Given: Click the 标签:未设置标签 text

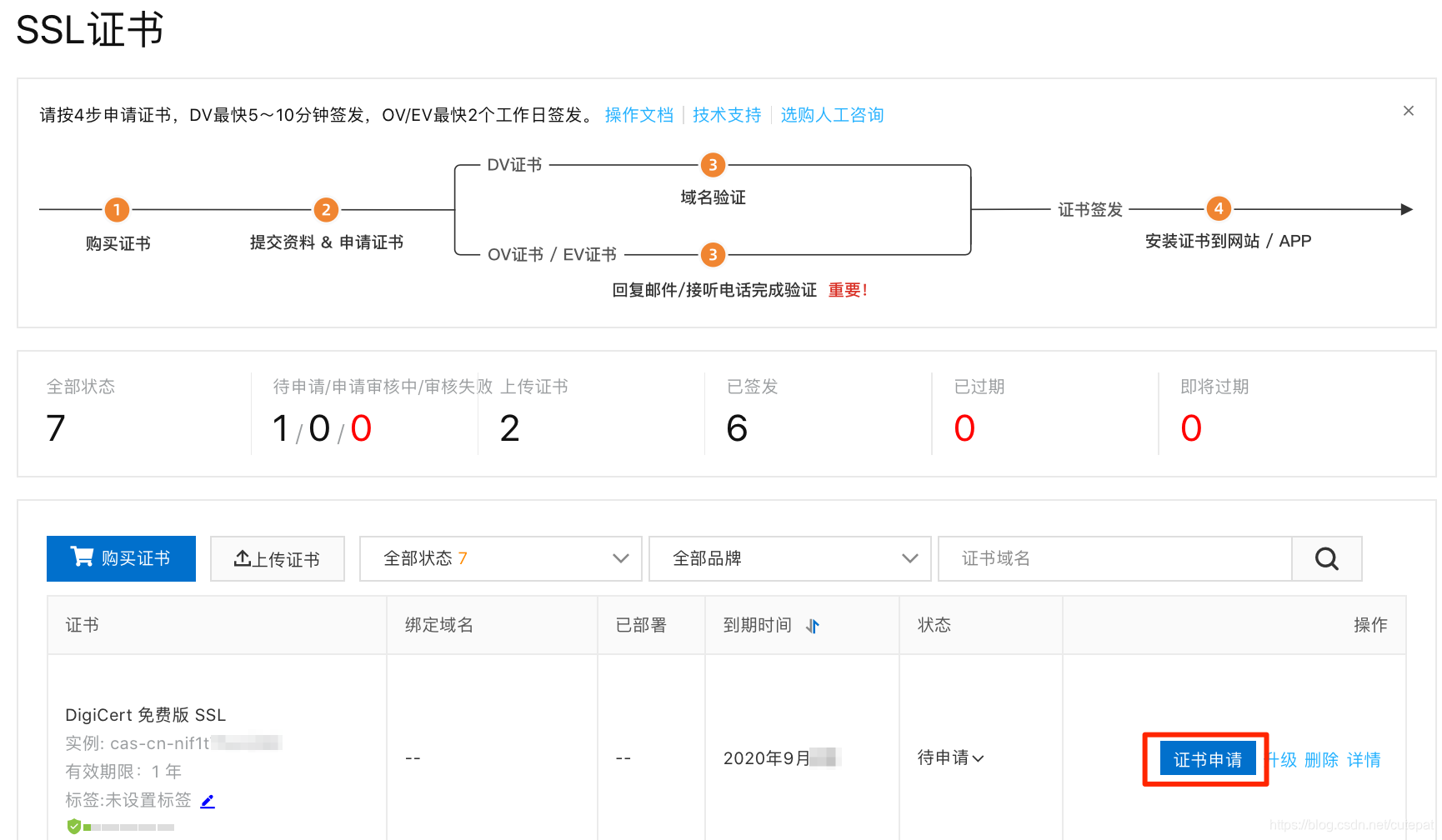Looking at the screenshot, I should coord(128,800).
